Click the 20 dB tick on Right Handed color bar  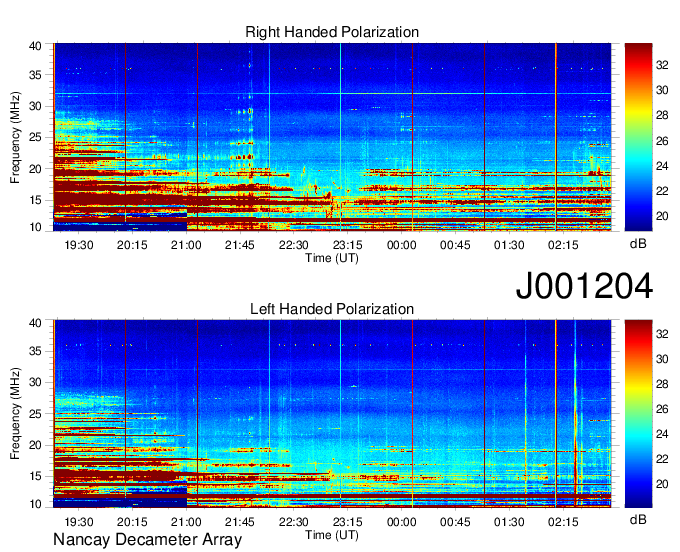(662, 216)
